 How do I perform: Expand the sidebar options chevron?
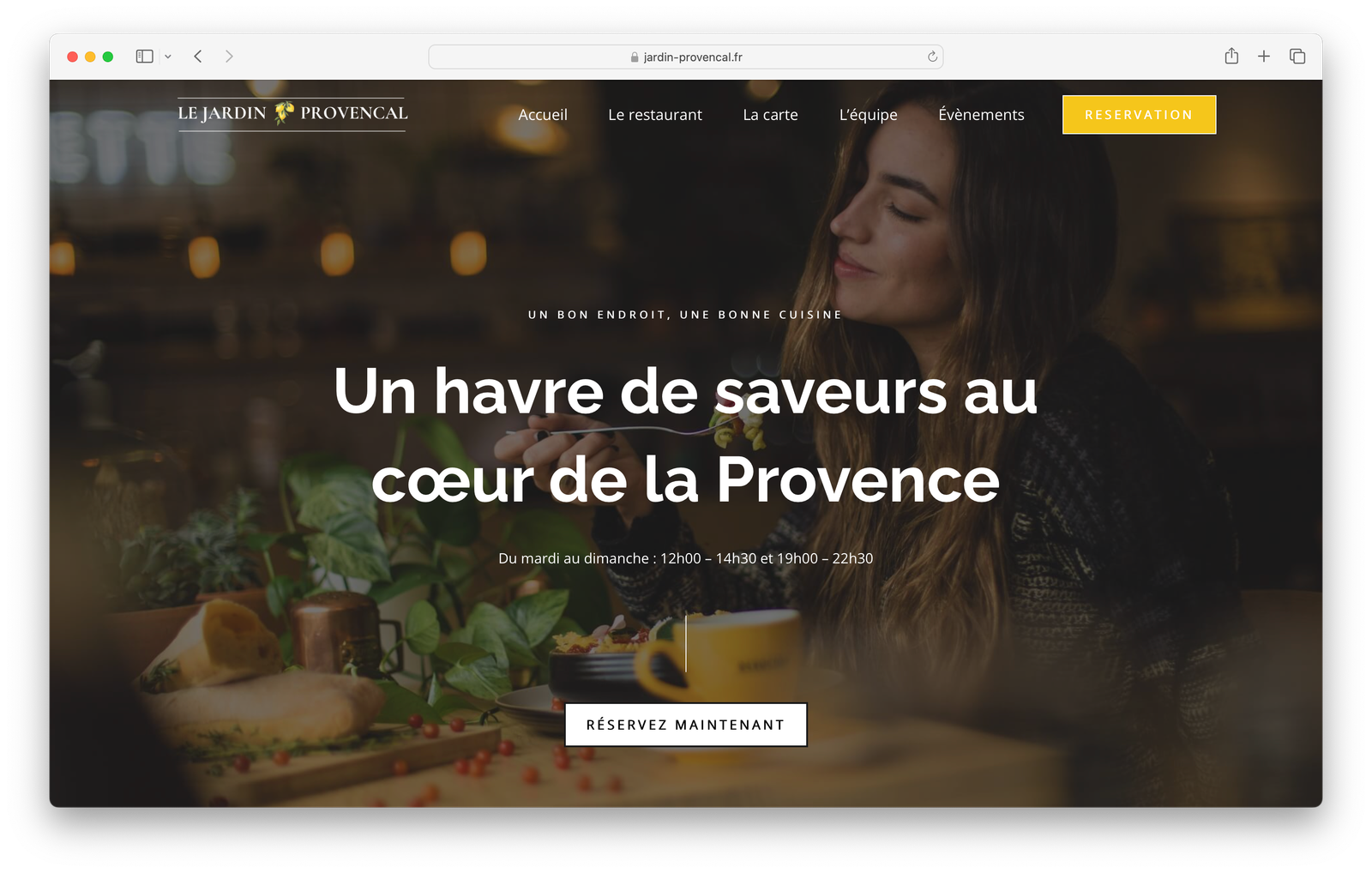coord(168,57)
